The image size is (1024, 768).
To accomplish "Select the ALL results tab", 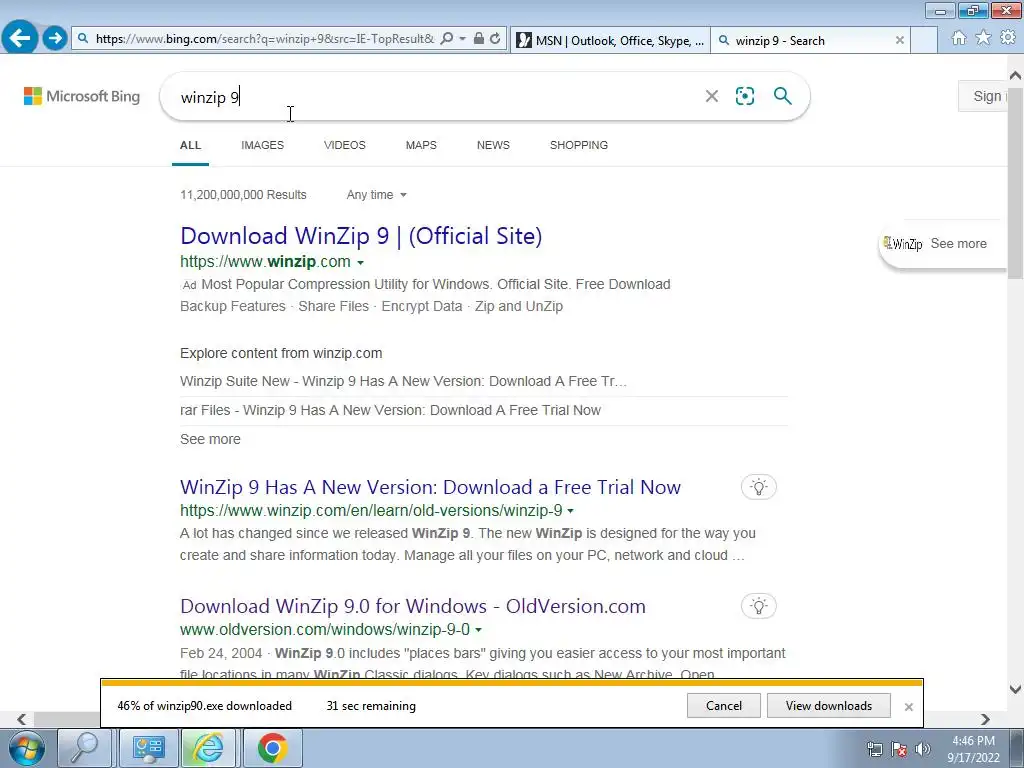I will tap(191, 145).
